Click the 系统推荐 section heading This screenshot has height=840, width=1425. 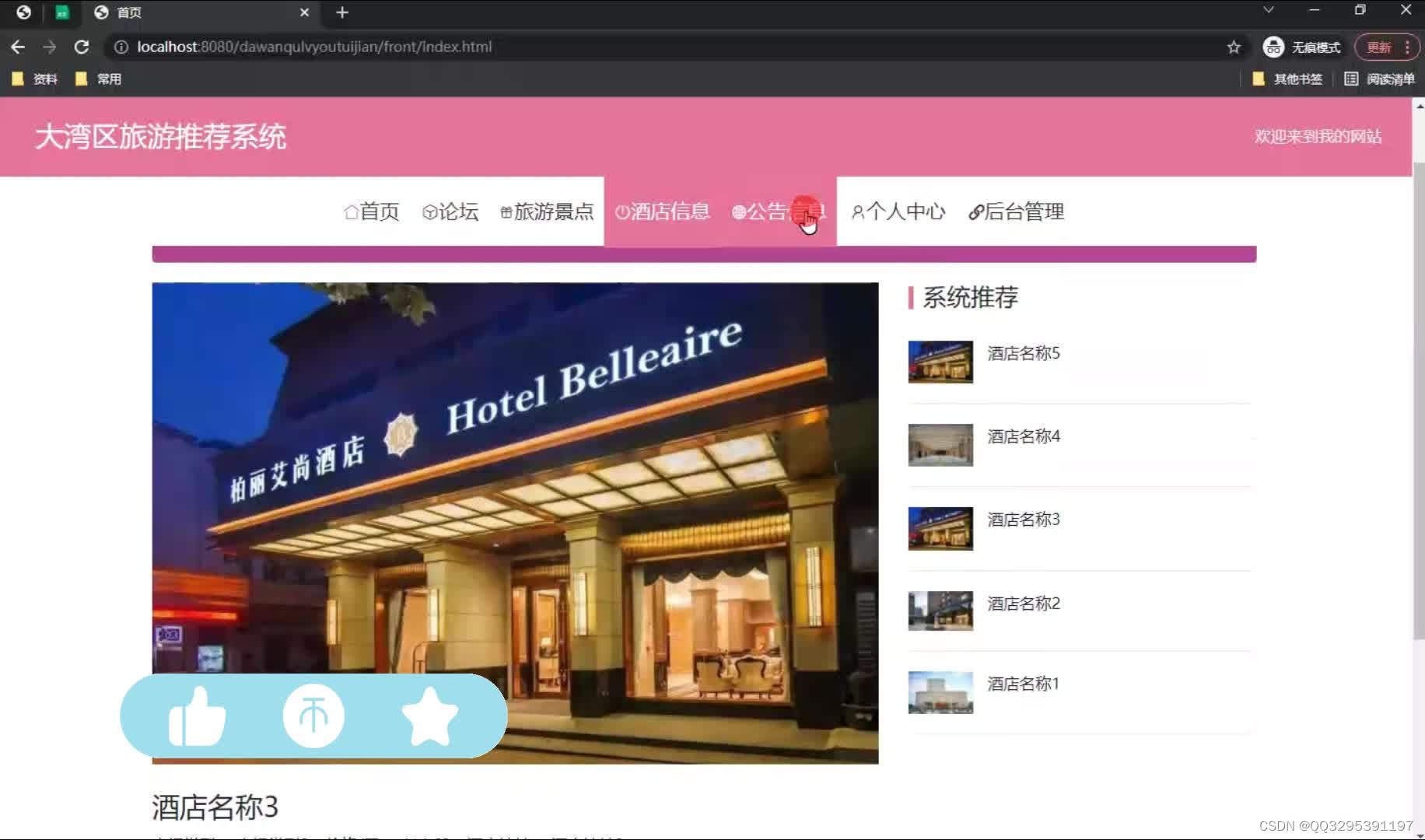[x=970, y=297]
